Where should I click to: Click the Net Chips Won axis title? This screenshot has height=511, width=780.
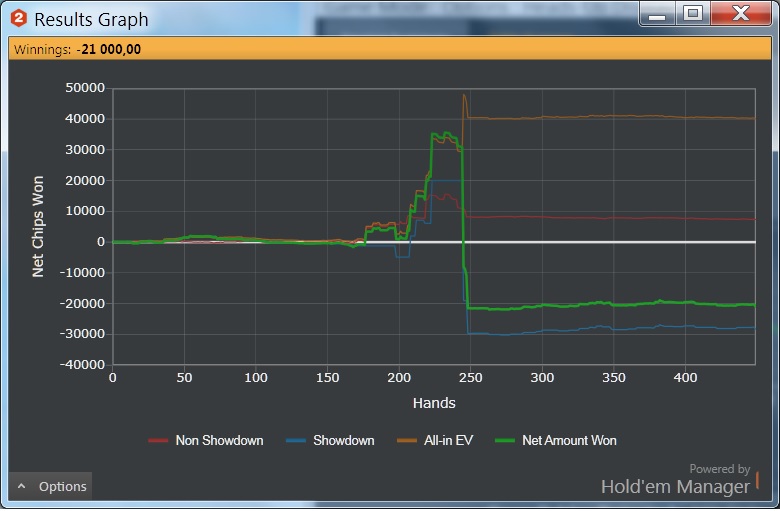pos(38,226)
